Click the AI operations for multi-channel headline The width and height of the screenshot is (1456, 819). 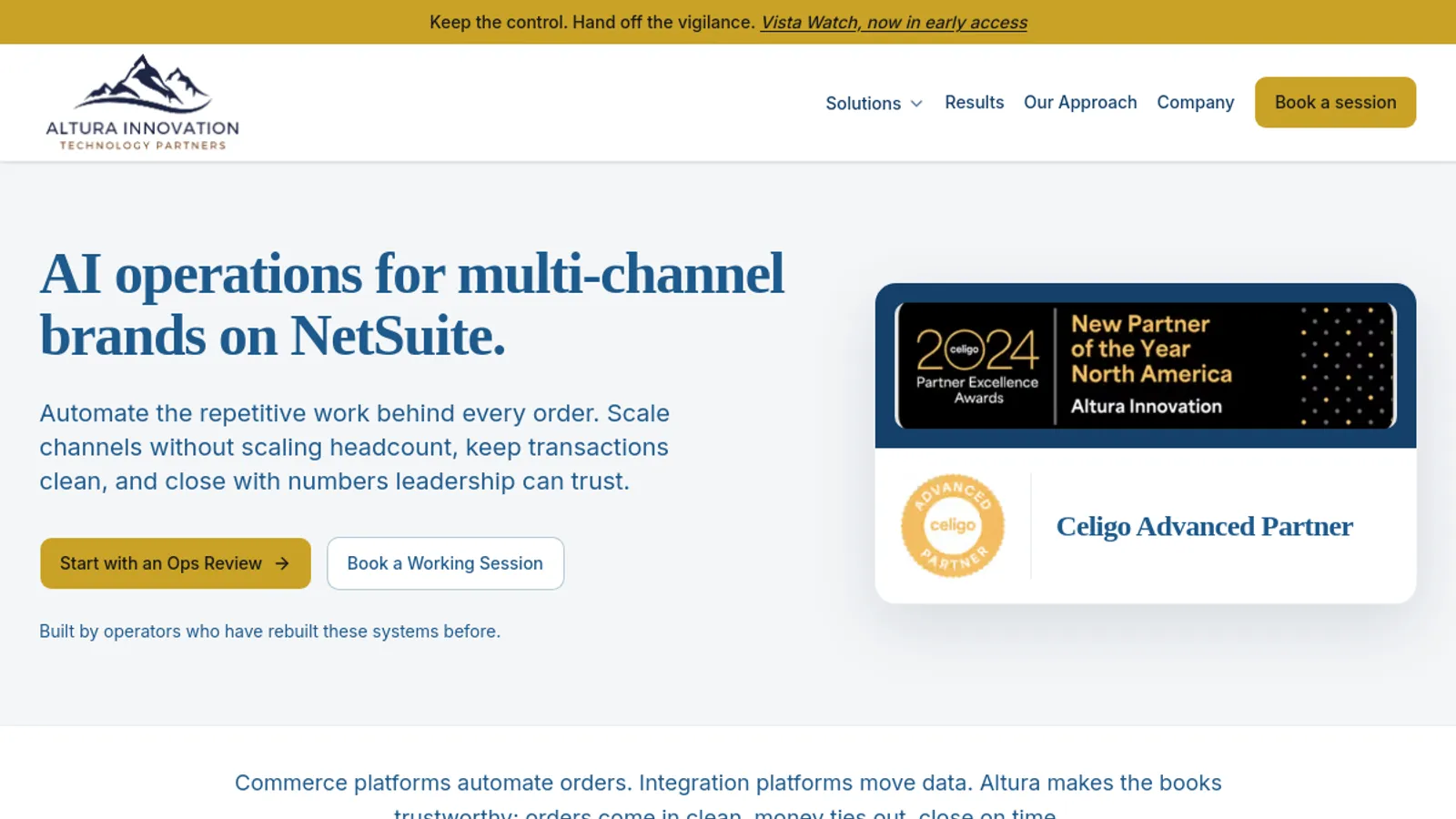pyautogui.click(x=411, y=305)
